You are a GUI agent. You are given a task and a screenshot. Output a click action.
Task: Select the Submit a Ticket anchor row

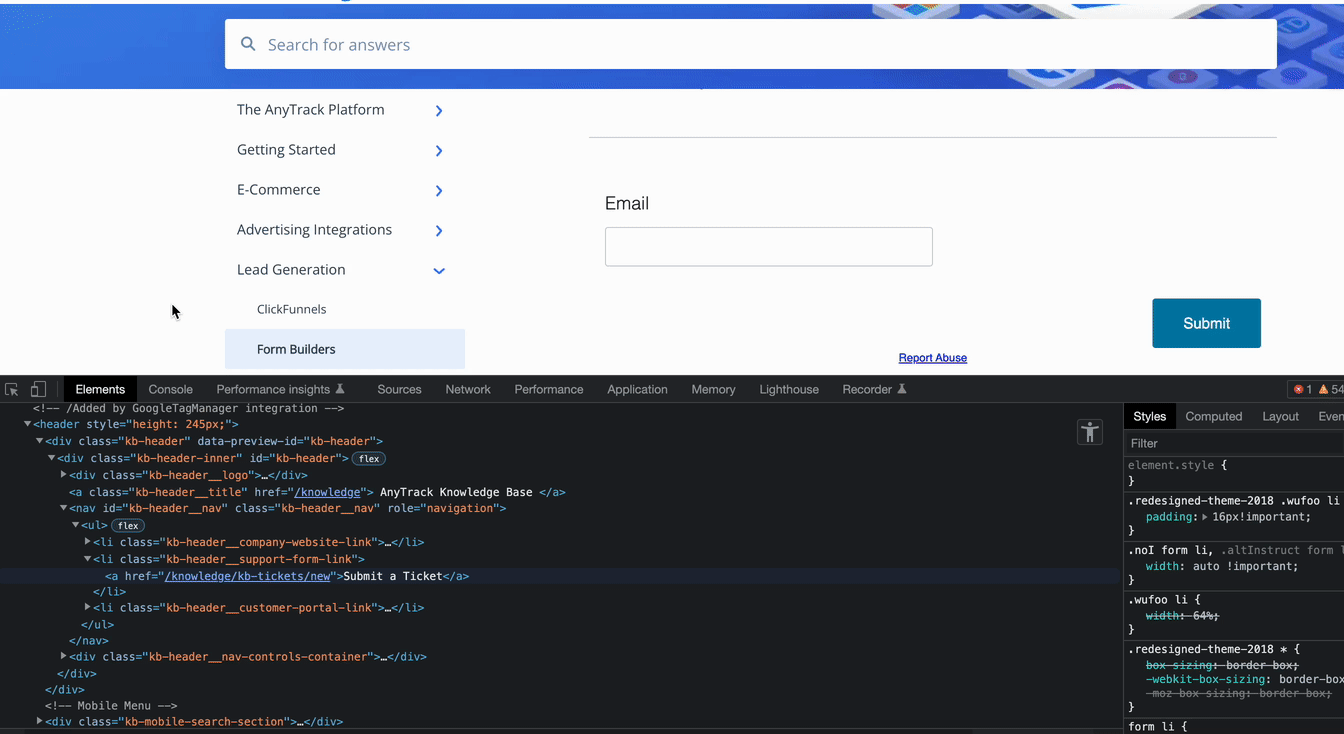pos(560,576)
